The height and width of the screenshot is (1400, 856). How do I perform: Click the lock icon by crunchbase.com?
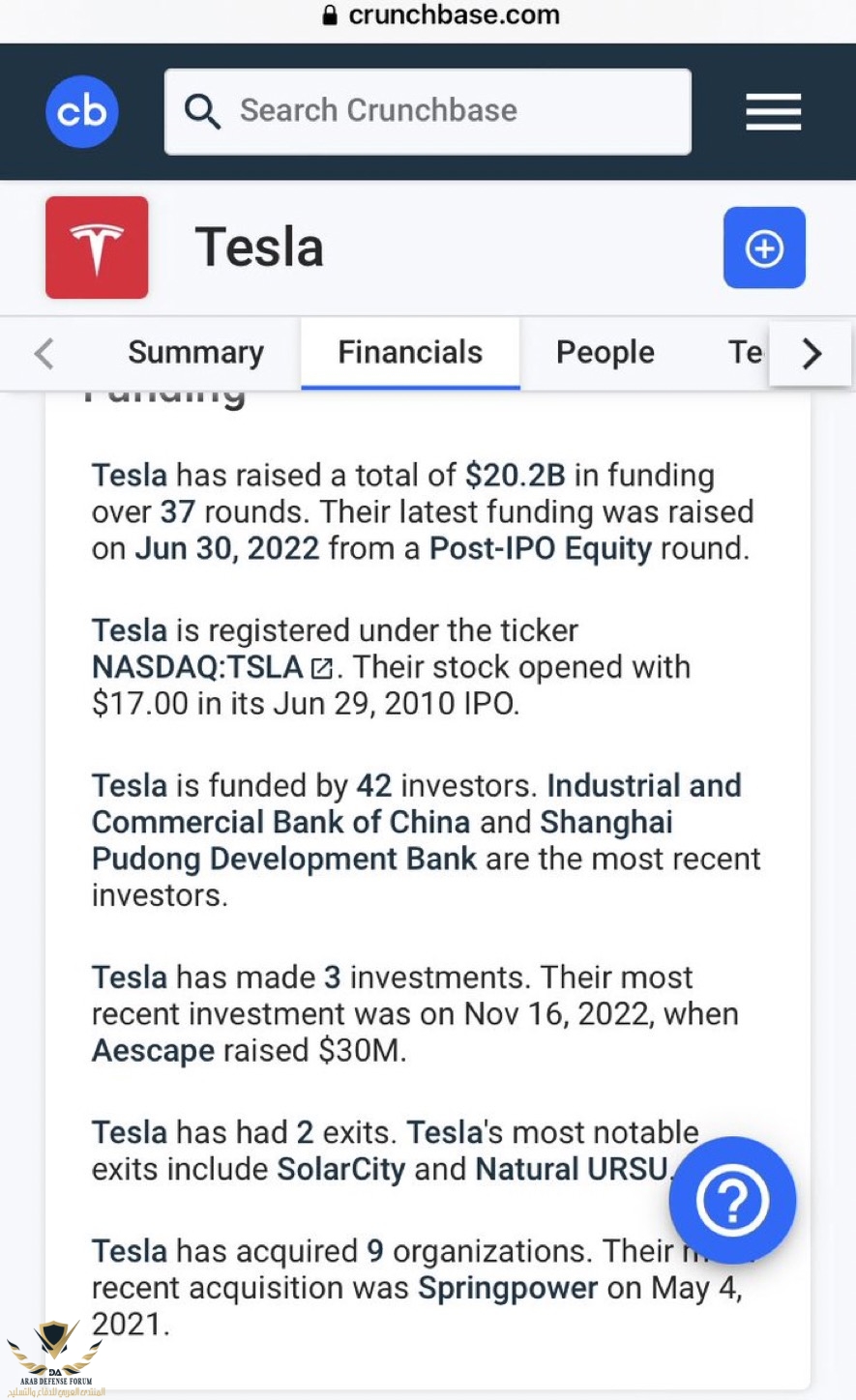coord(330,15)
